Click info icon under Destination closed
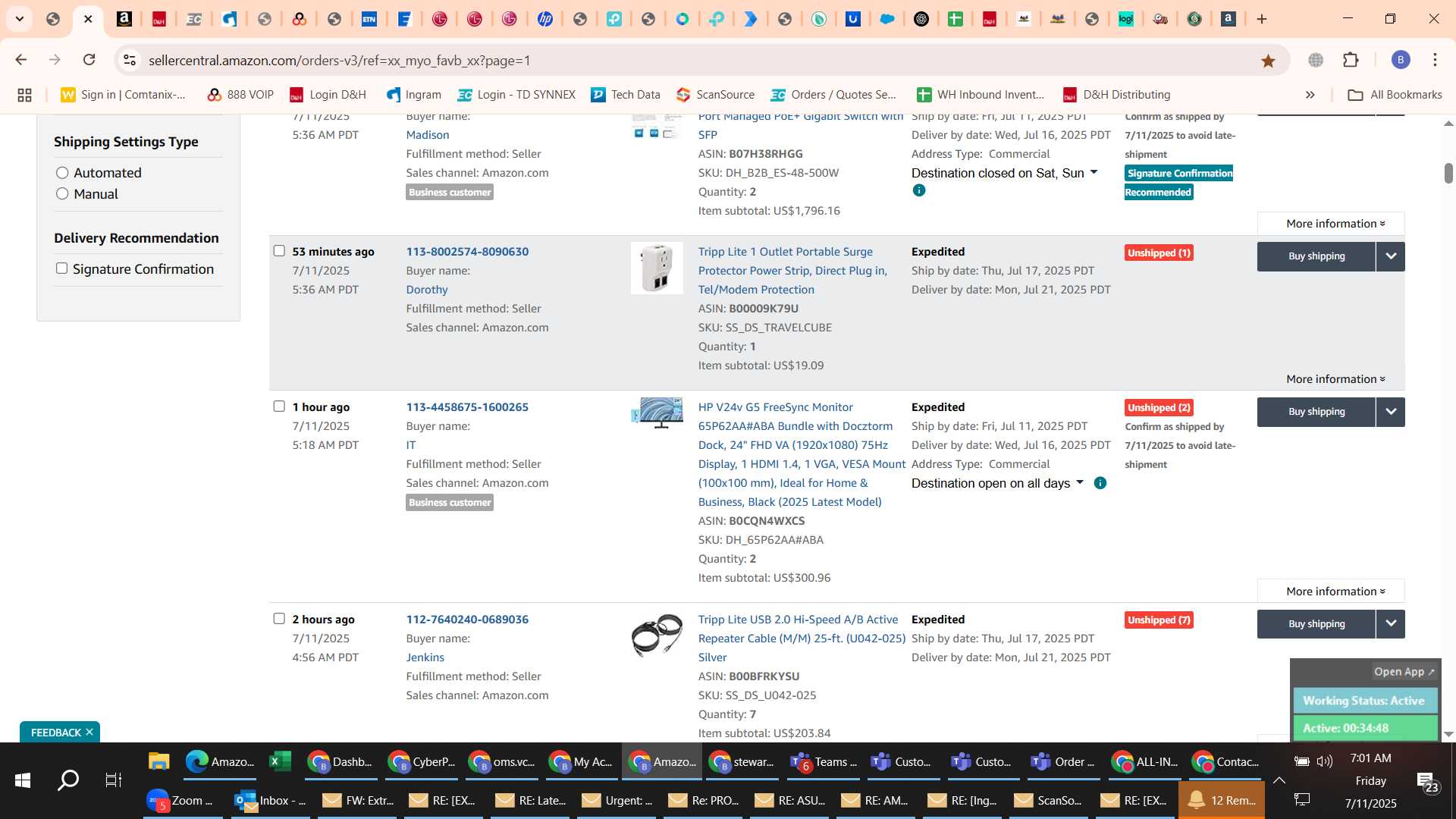1456x819 pixels. (919, 190)
